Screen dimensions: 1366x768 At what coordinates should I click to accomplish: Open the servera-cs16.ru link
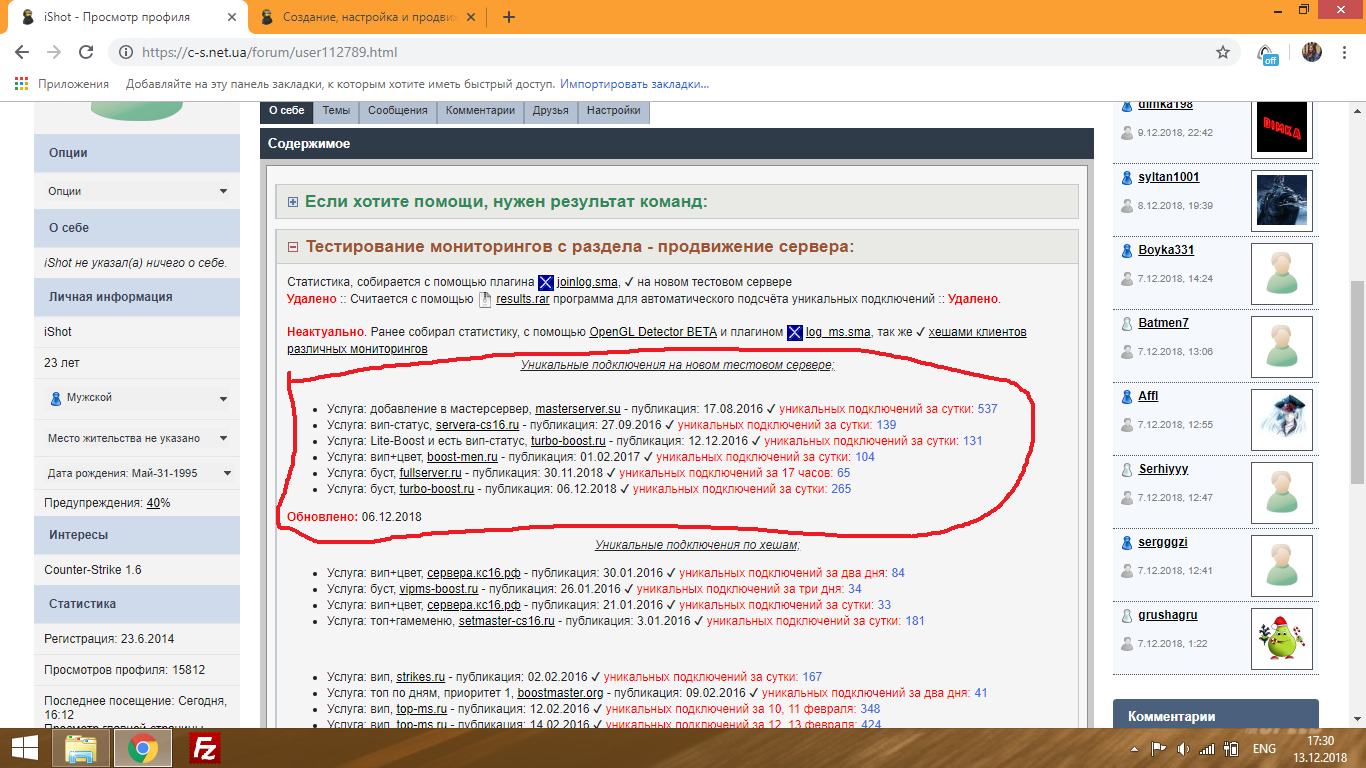tap(477, 425)
